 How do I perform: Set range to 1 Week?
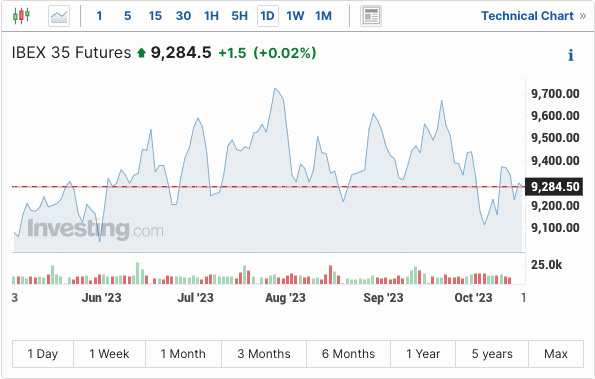pyautogui.click(x=109, y=354)
